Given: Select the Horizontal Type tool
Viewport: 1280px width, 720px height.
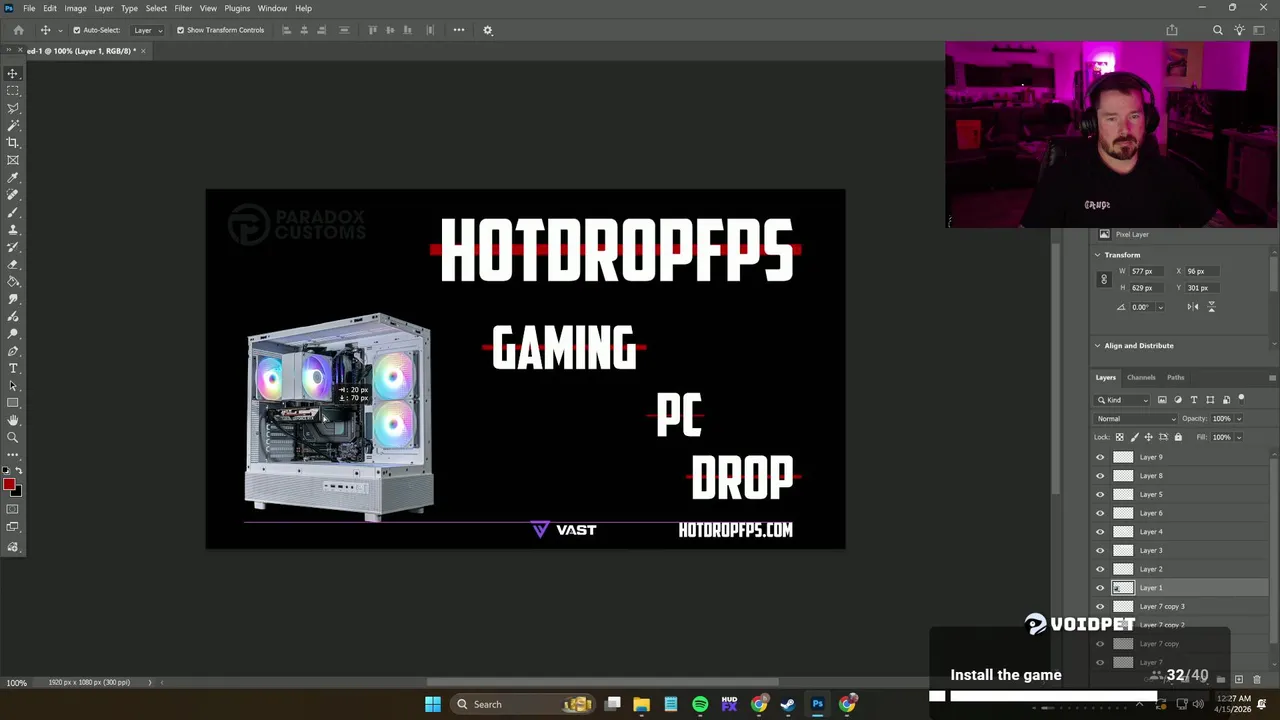Looking at the screenshot, I should (x=13, y=369).
